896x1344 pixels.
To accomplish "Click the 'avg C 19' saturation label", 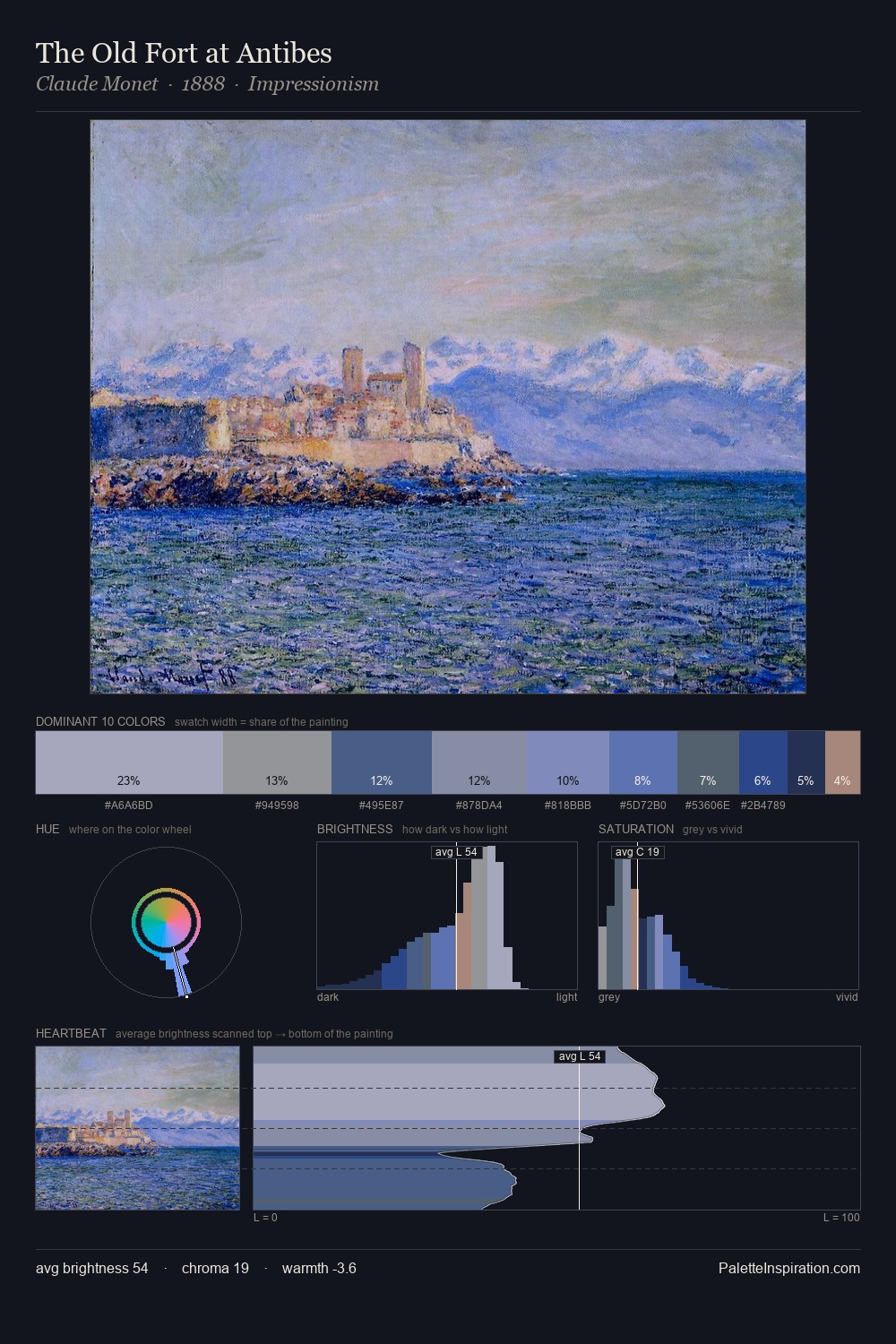I will coord(637,852).
